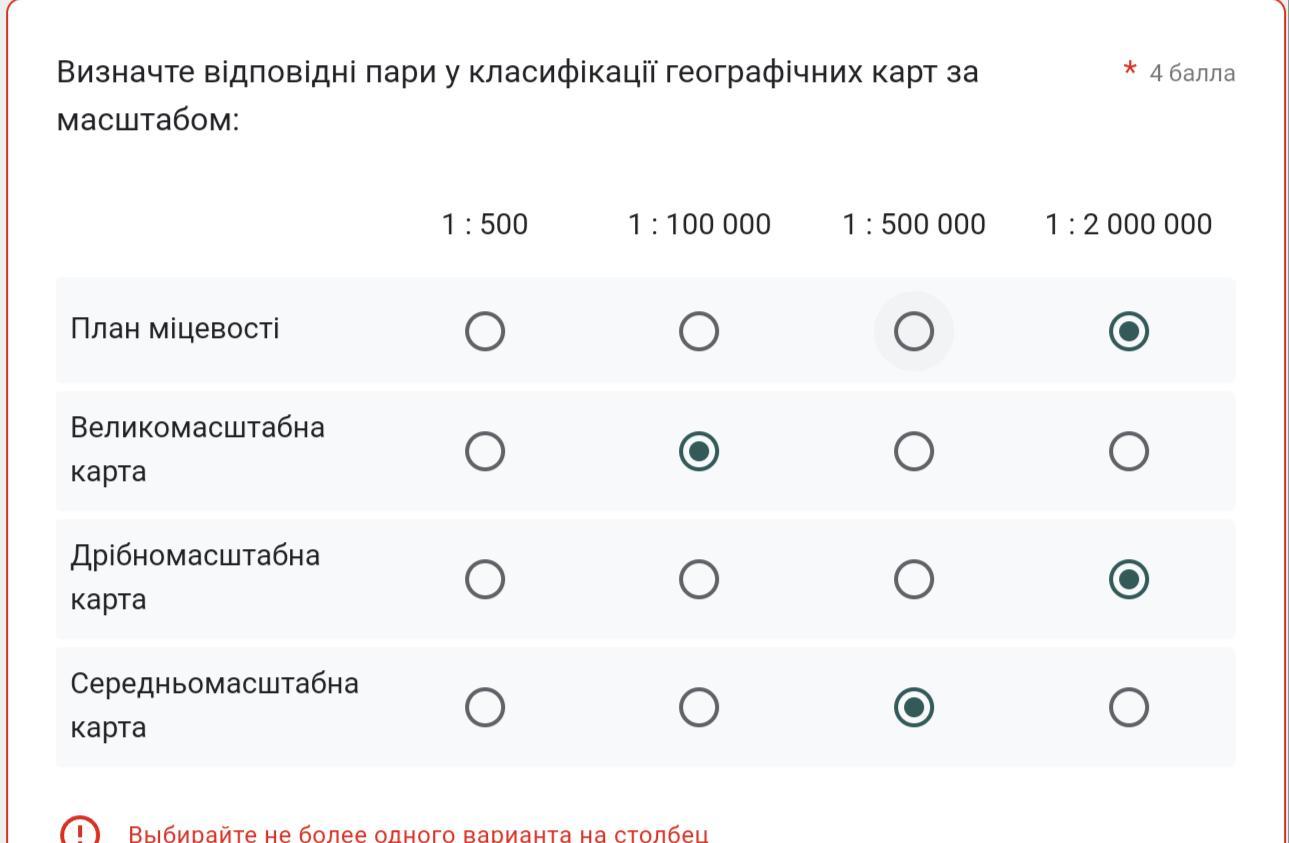Select 1 : 500 000 for План міцевості
The width and height of the screenshot is (1289, 843).
(913, 331)
